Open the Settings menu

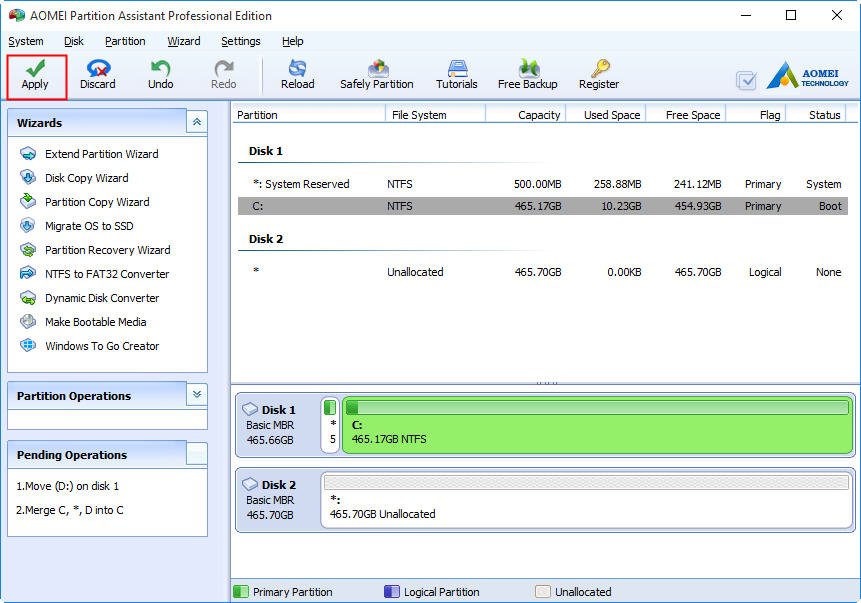pyautogui.click(x=241, y=41)
